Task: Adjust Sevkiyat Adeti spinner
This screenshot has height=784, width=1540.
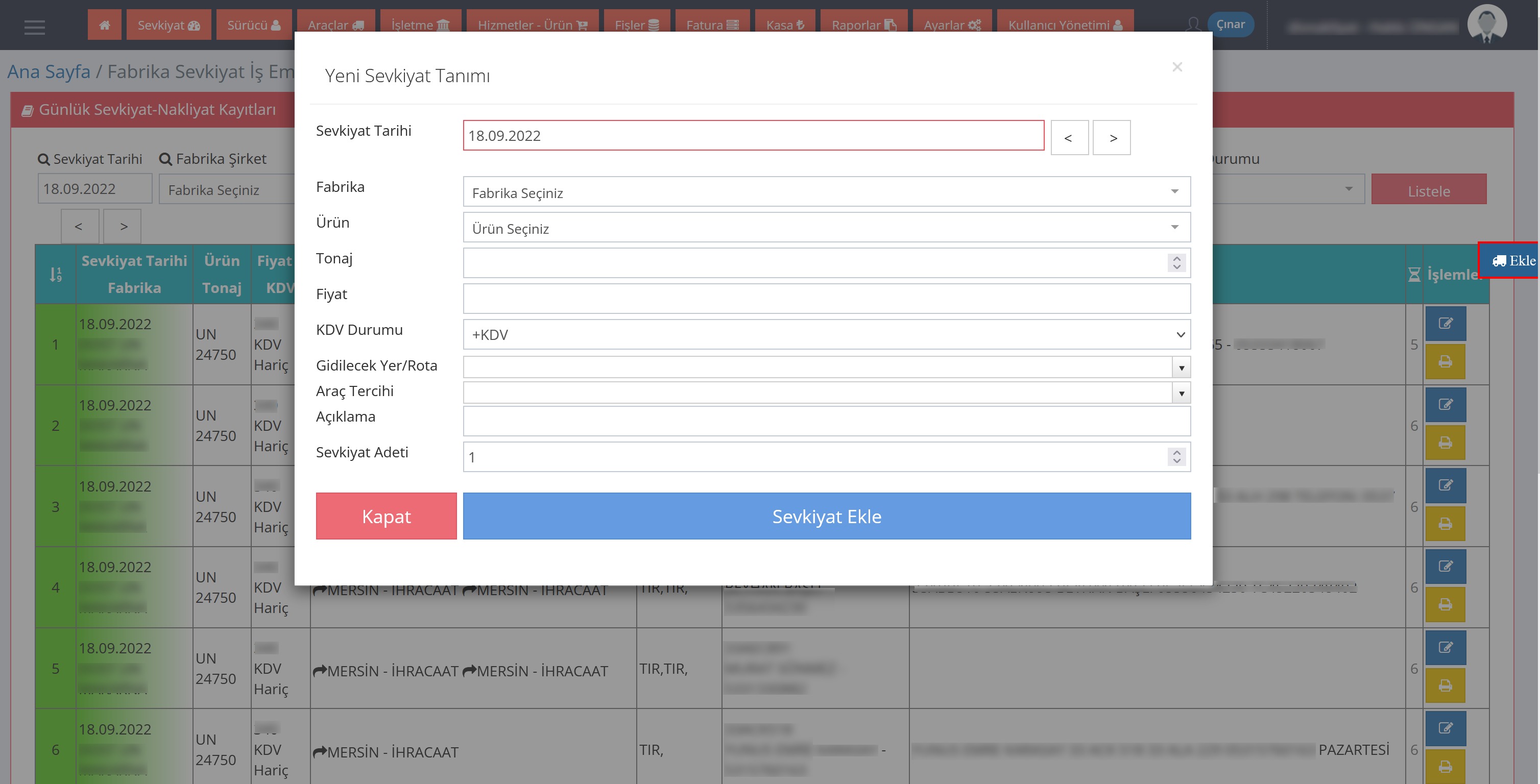Action: [x=1176, y=452]
